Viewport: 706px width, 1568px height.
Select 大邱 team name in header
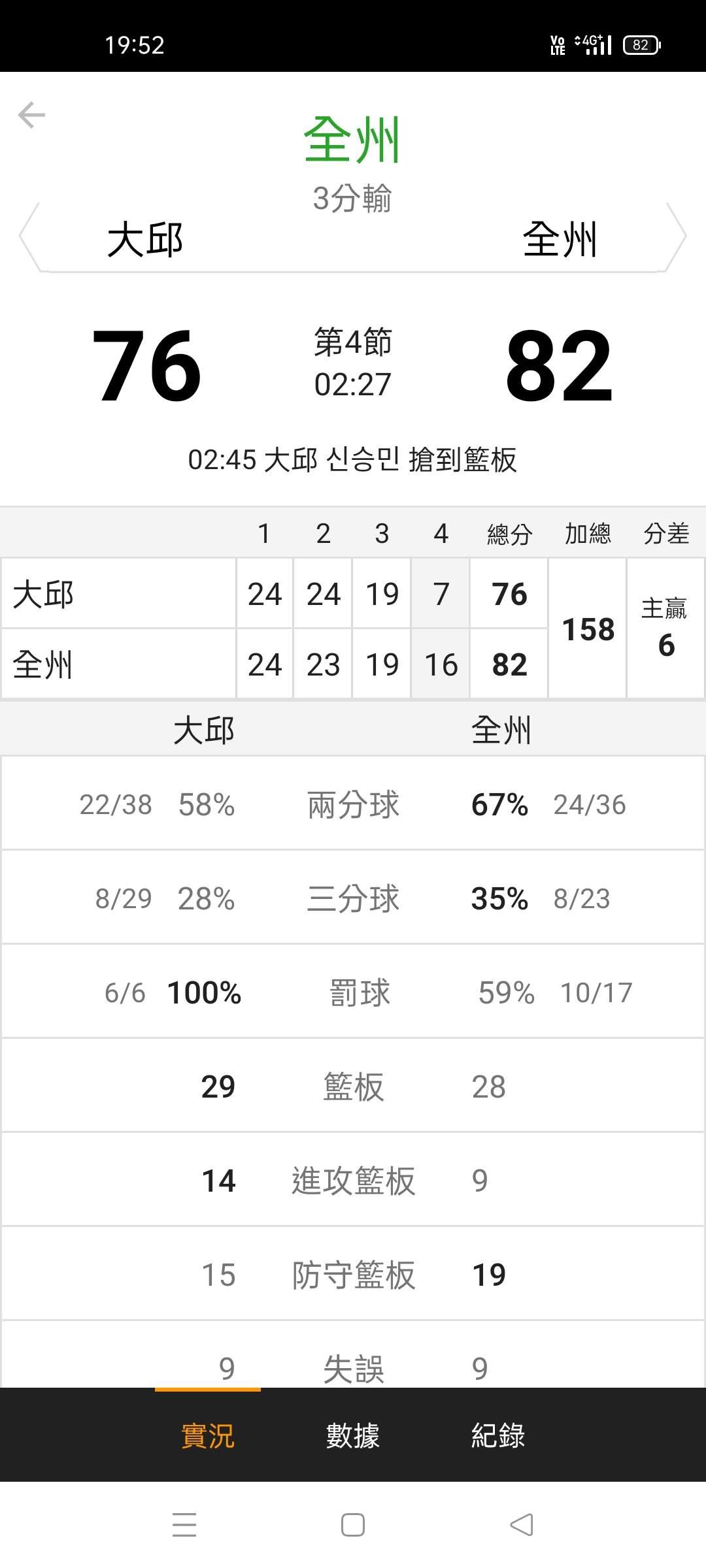click(145, 239)
